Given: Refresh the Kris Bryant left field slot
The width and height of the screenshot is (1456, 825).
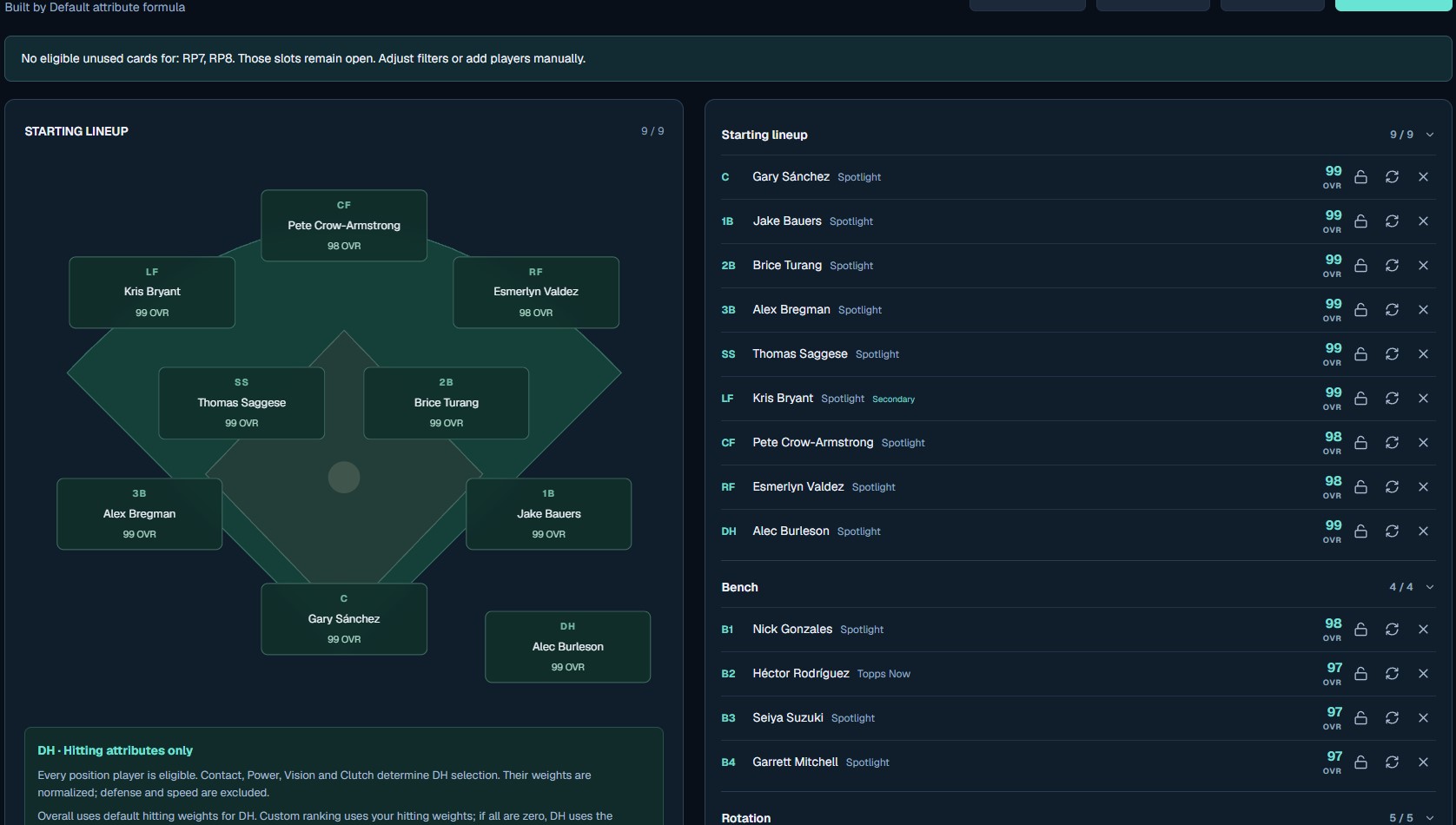Looking at the screenshot, I should click(x=1392, y=399).
